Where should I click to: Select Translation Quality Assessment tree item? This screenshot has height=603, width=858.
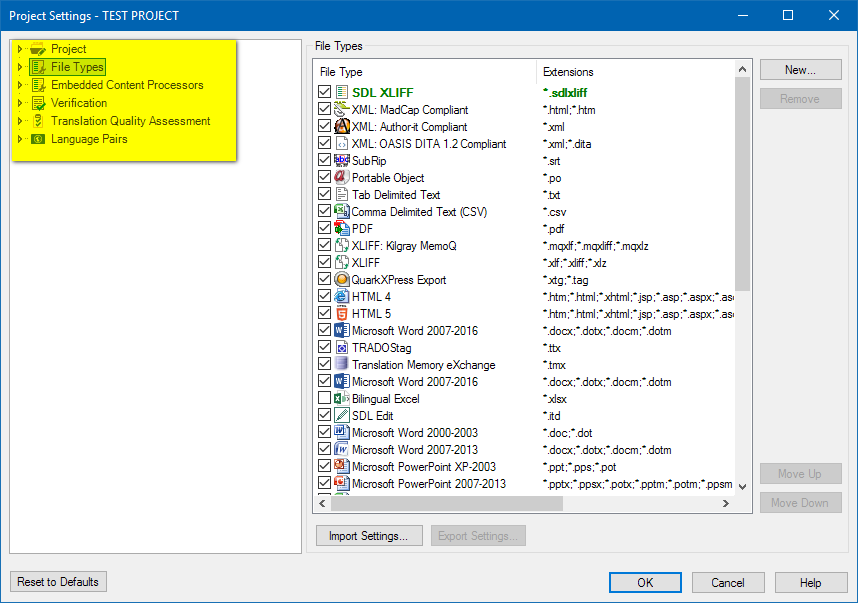[x=131, y=121]
